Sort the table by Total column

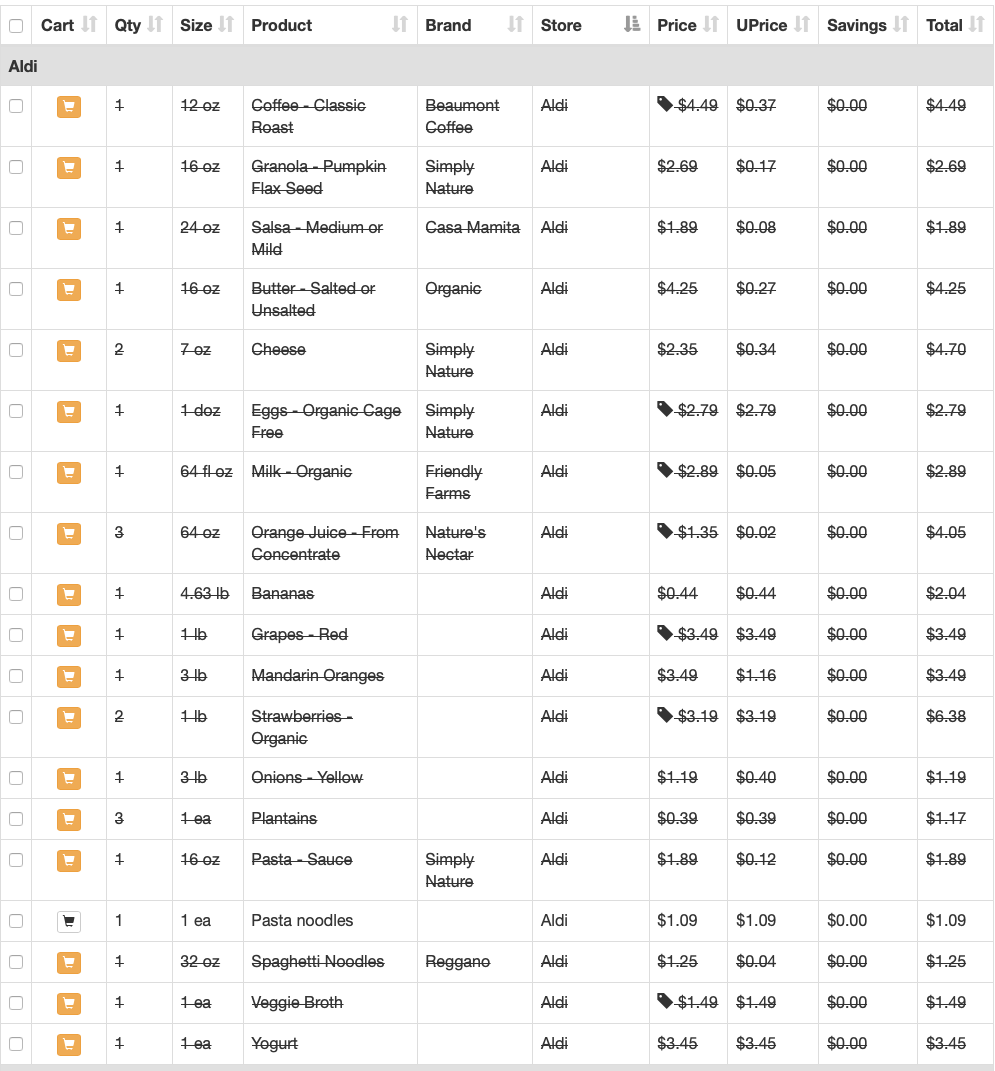(x=955, y=25)
